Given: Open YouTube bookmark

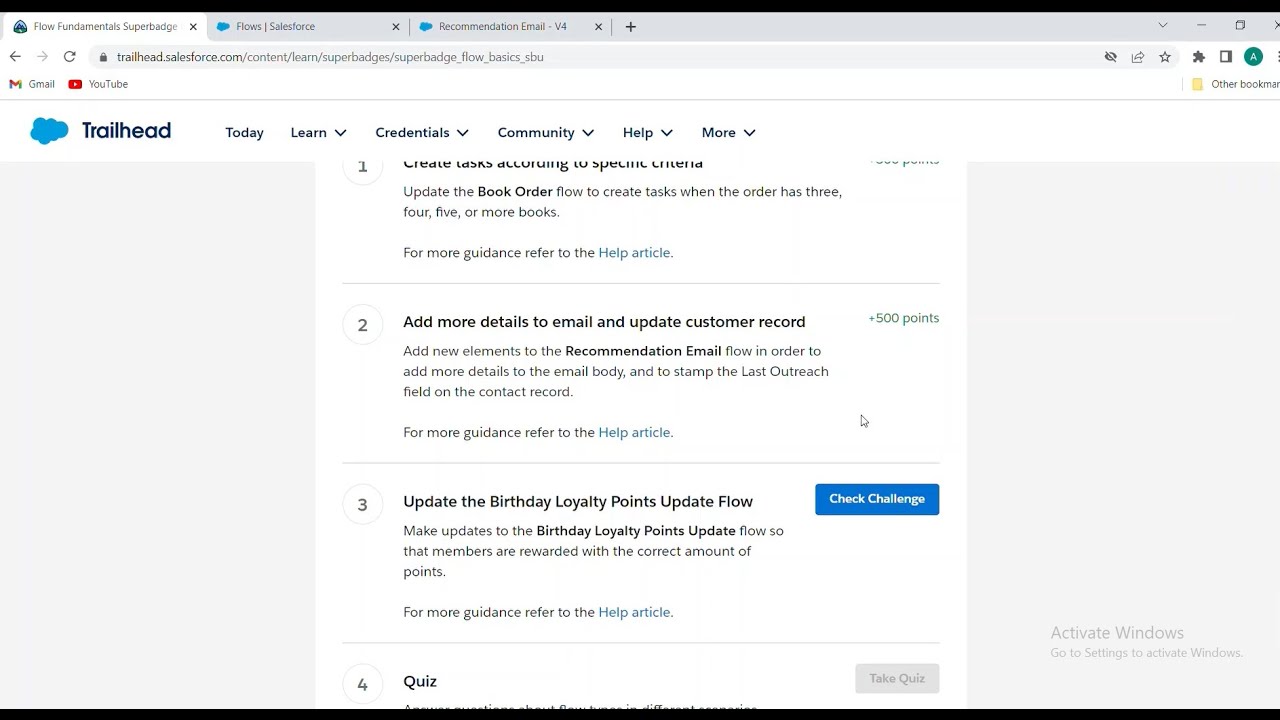Looking at the screenshot, I should [98, 84].
